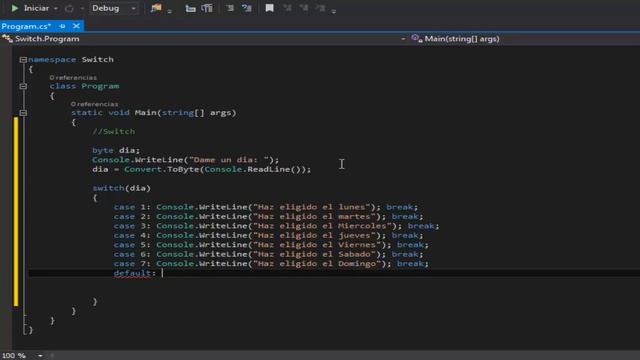Open the Main(string[] args) member dropdown
Screen dimensions: 640x360
[x=462, y=39]
